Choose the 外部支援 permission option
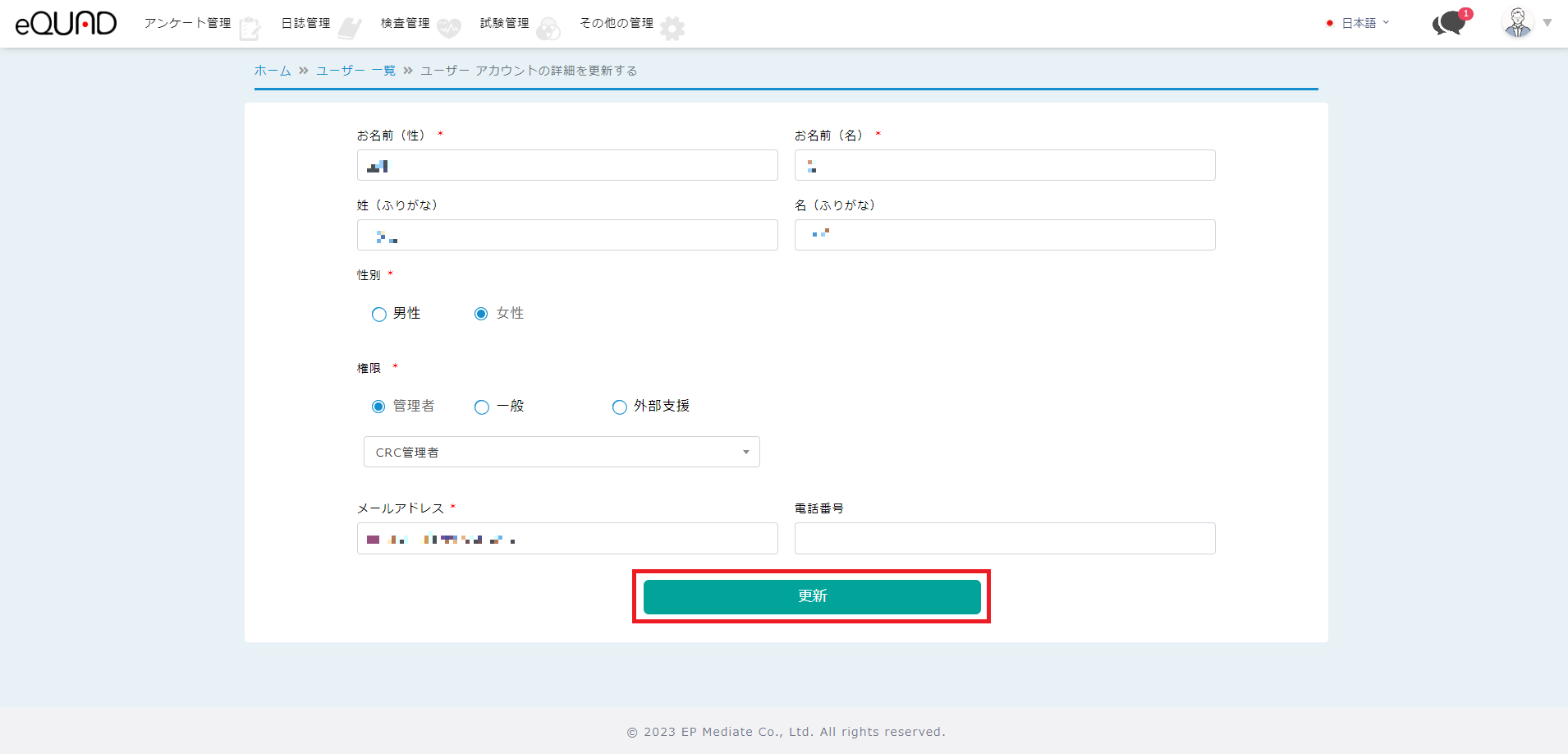Image resolution: width=1568 pixels, height=754 pixels. coord(620,407)
